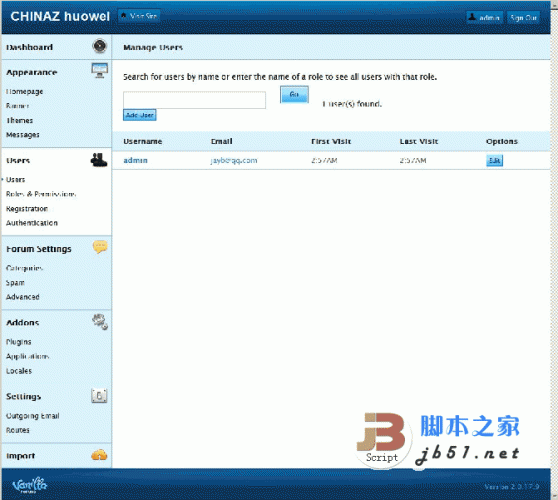558x500 pixels.
Task: Click the Sign Out button
Action: click(x=523, y=17)
